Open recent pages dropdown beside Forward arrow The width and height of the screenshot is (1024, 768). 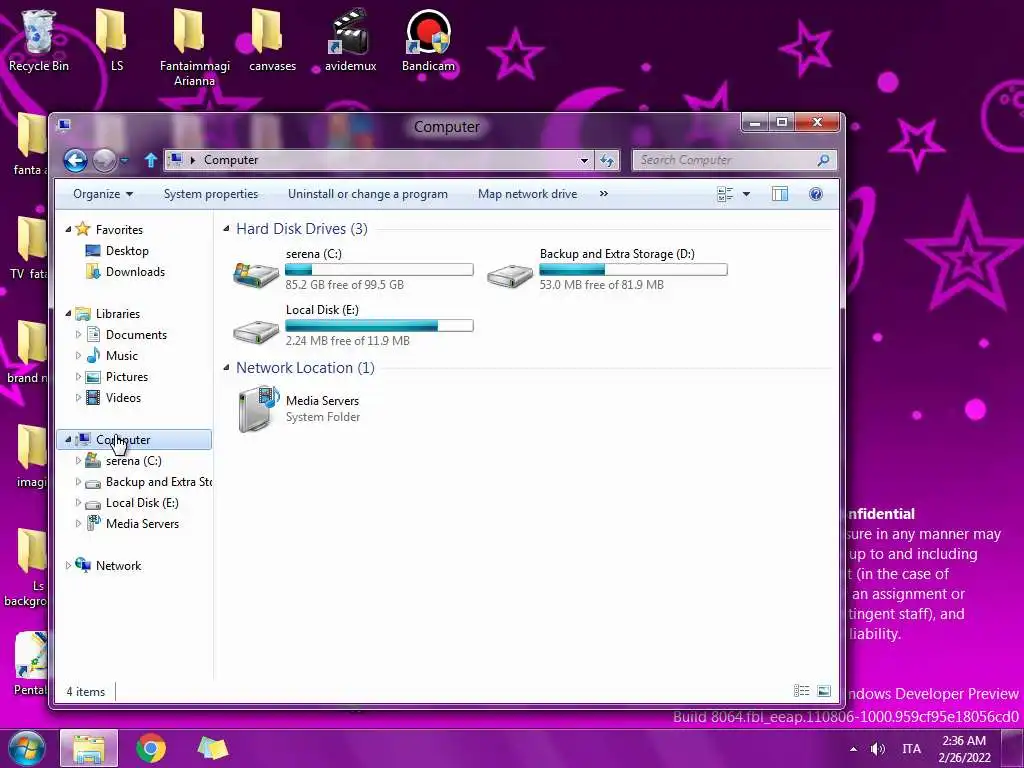tap(124, 161)
